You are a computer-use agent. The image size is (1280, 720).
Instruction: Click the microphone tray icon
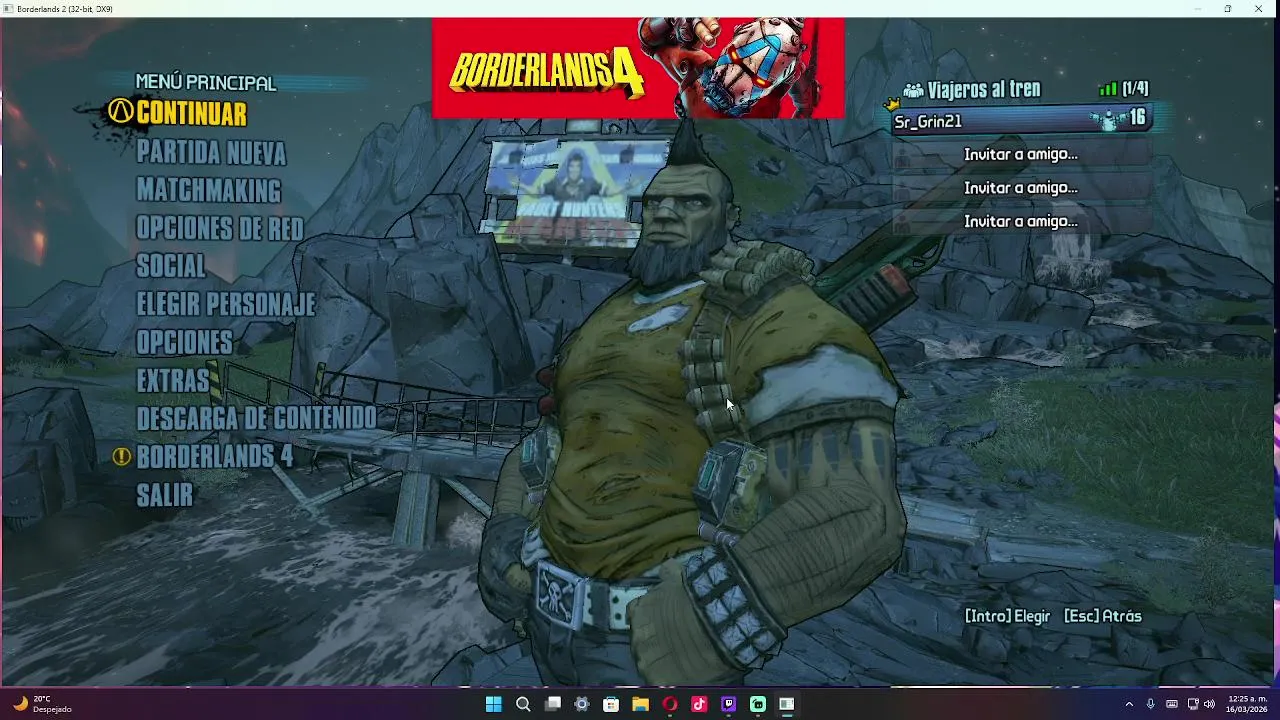pos(1151,704)
